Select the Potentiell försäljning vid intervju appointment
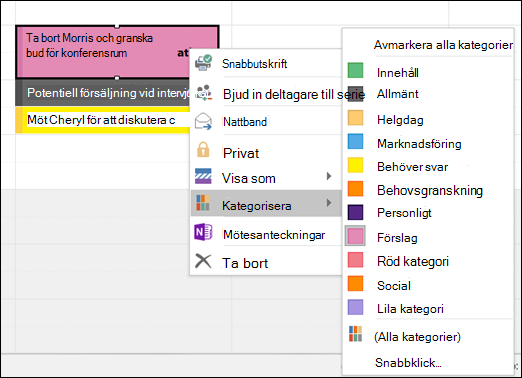This screenshot has width=522, height=378. click(103, 93)
